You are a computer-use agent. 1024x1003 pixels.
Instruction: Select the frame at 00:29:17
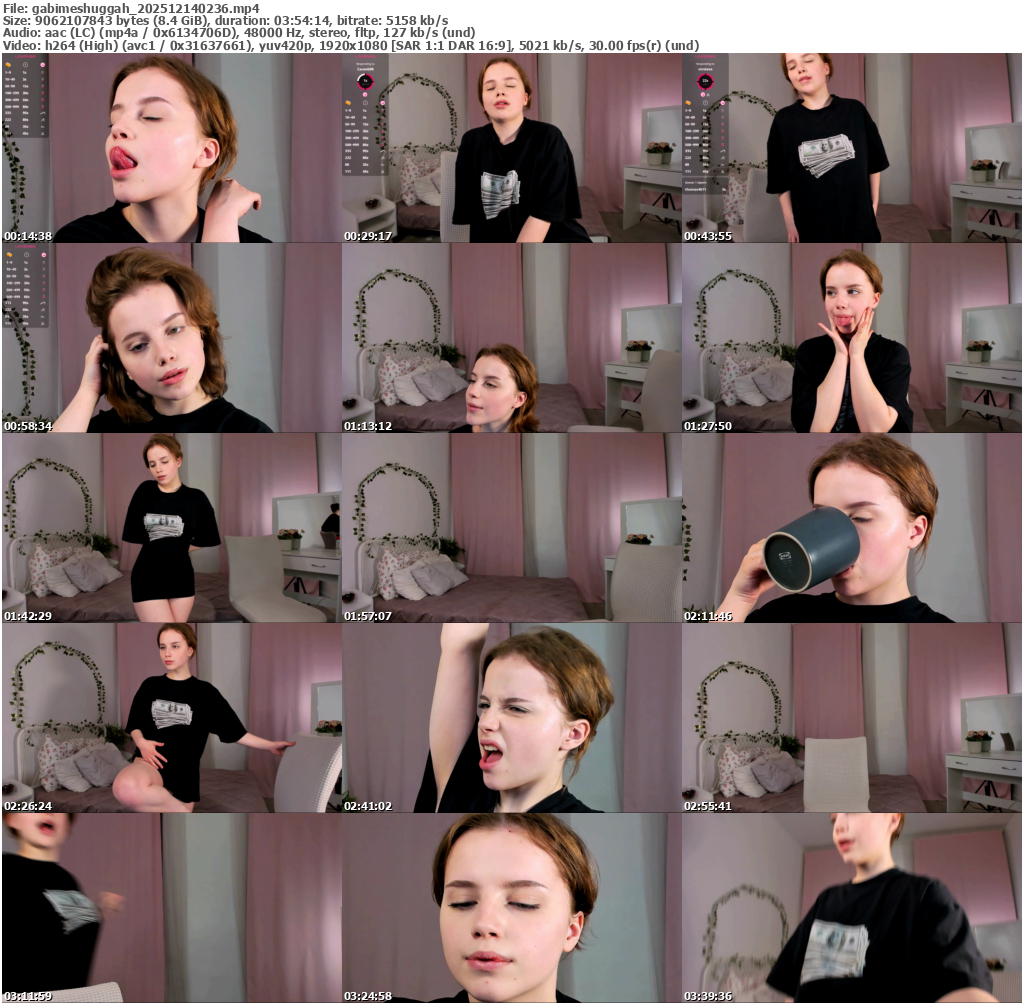[511, 148]
